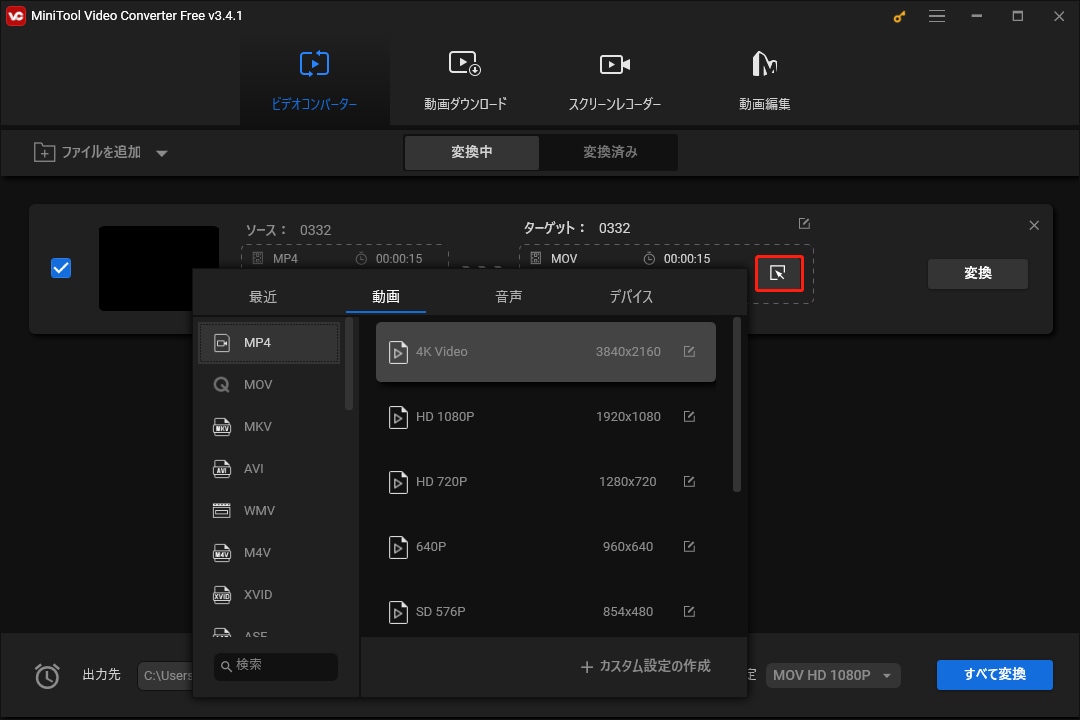
Task: Pick the SD 576P preset
Action: tap(546, 612)
